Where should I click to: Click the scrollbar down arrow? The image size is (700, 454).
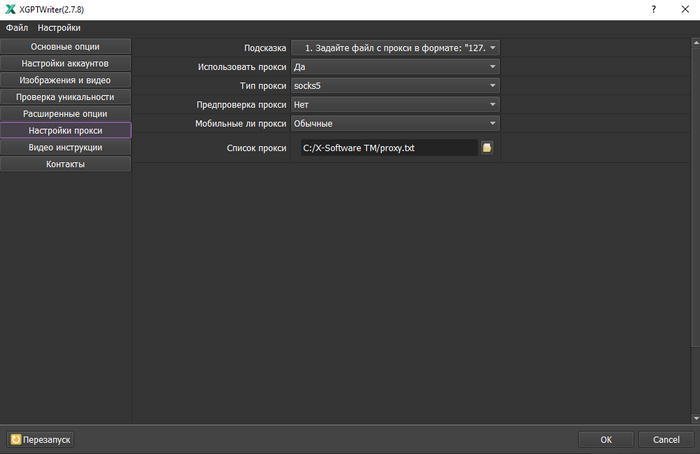click(x=696, y=418)
